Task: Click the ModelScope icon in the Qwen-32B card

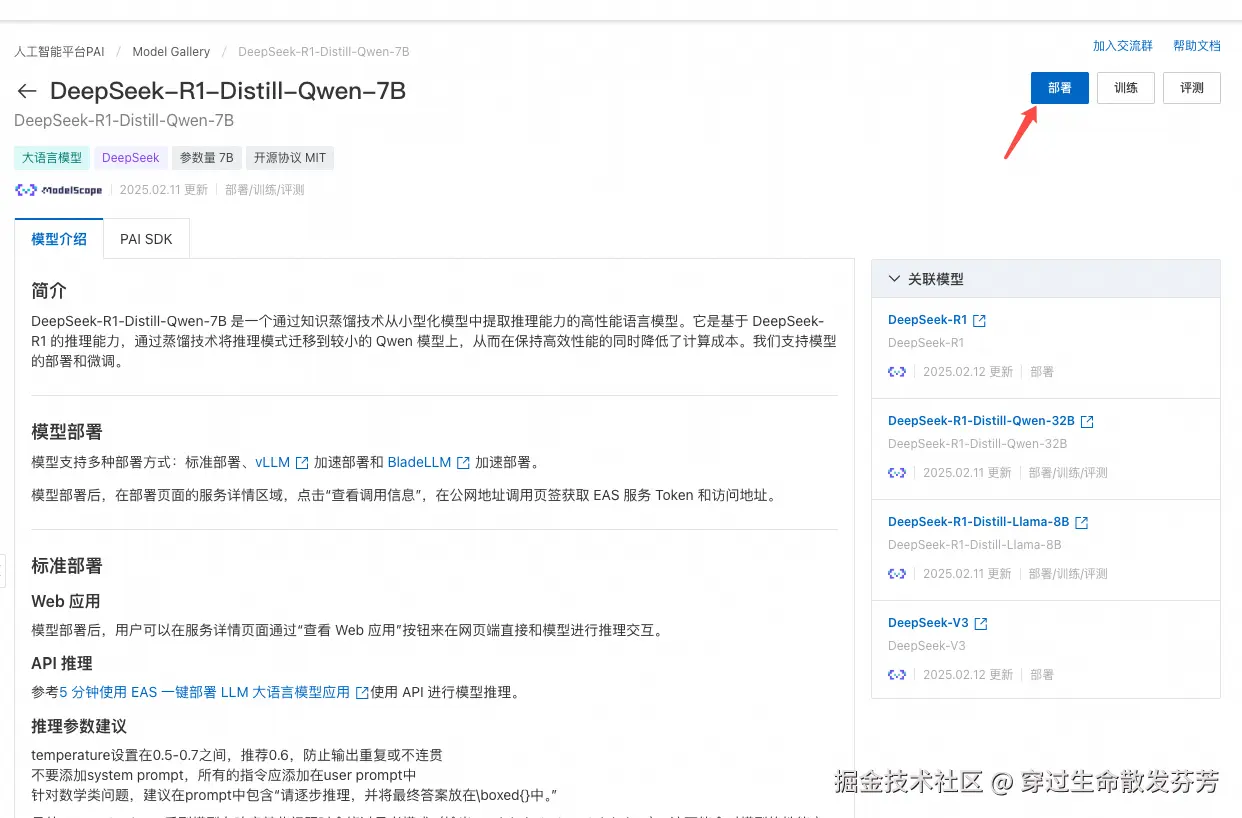Action: click(x=897, y=473)
